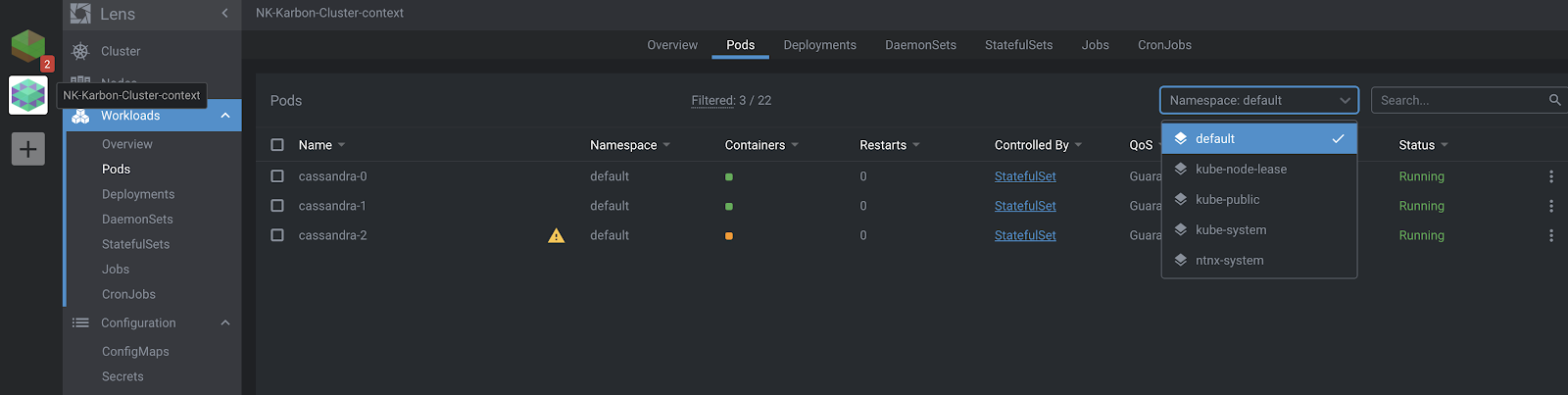Collapse the Configuration section chevron
The width and height of the screenshot is (1568, 395).
point(225,322)
